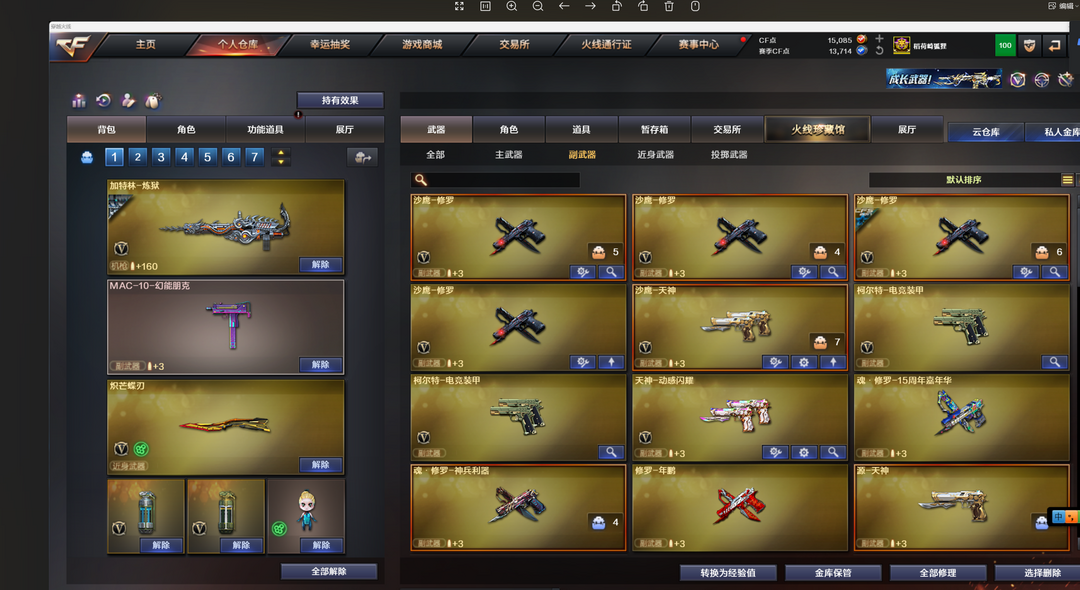Click the actual-size icon beside fullscreen
The image size is (1080, 590).
[x=486, y=6]
